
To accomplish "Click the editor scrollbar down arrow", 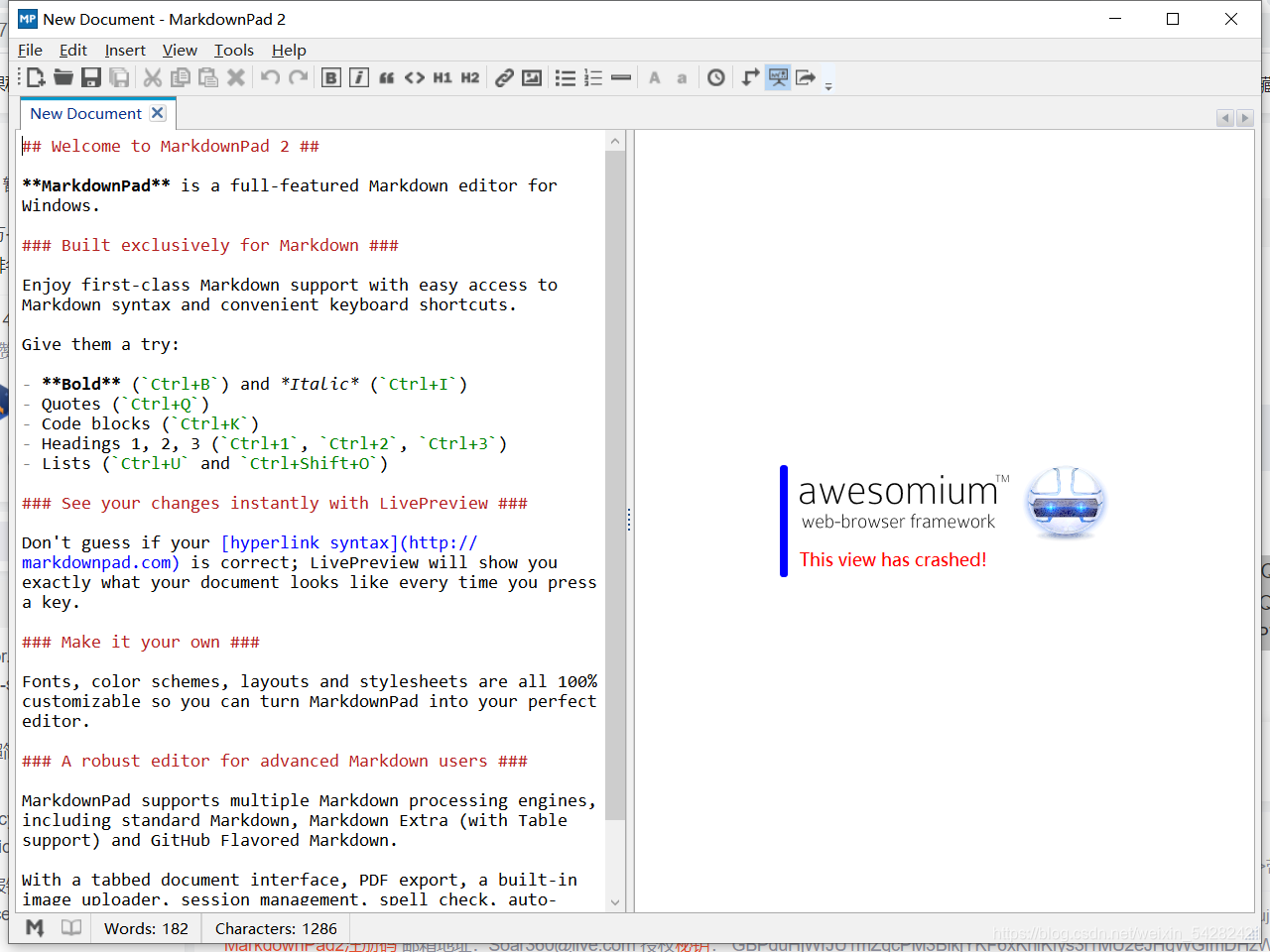I will click(x=615, y=902).
